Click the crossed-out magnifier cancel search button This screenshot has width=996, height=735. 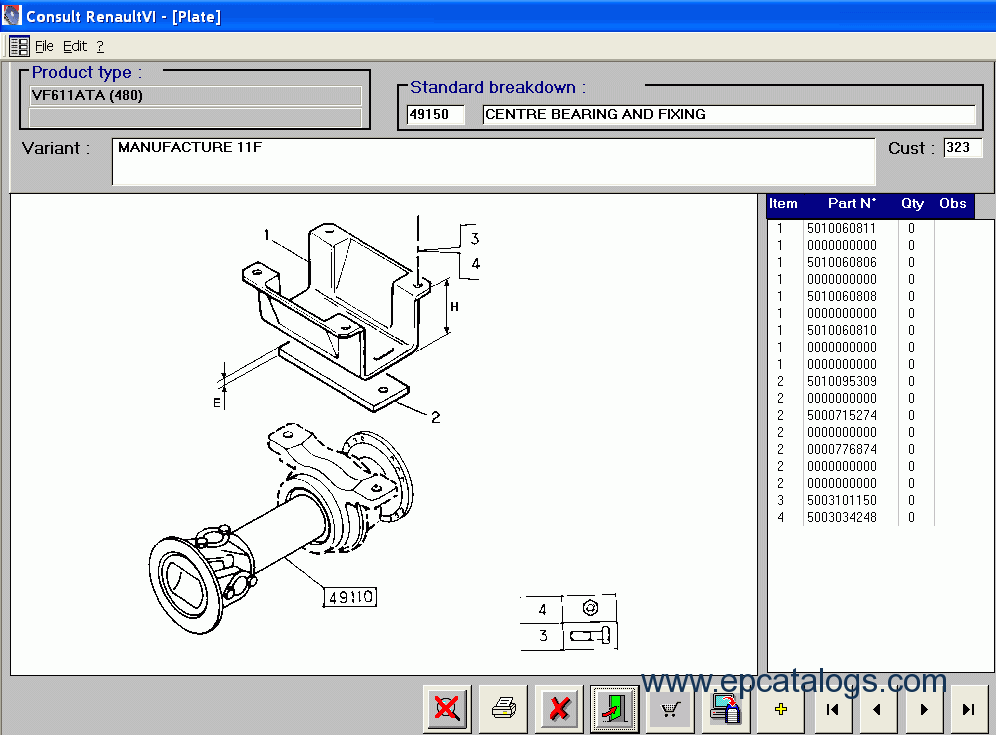(446, 709)
